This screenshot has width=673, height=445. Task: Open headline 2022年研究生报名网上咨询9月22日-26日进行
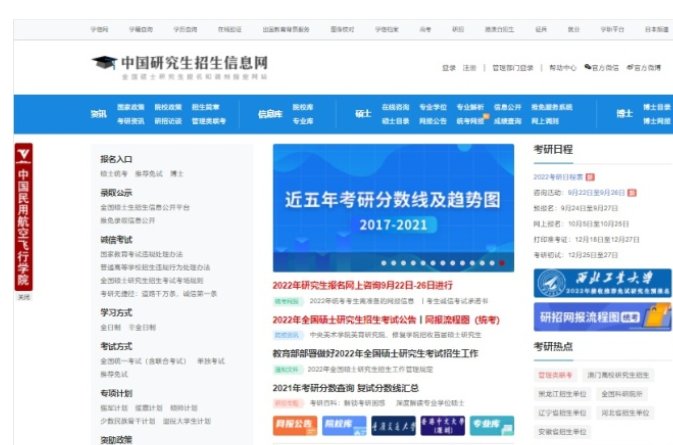coord(363,285)
